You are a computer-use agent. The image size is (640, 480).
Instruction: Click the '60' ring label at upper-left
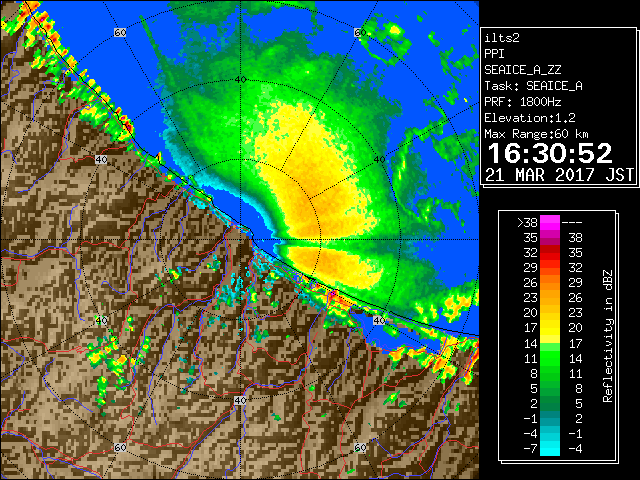pyautogui.click(x=120, y=32)
